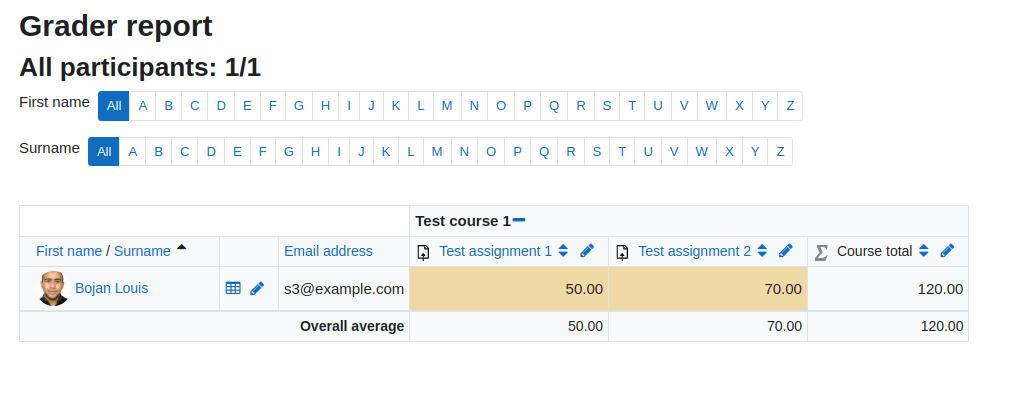
Task: Edit Test assignment 2 with its pencil icon
Action: pos(785,251)
